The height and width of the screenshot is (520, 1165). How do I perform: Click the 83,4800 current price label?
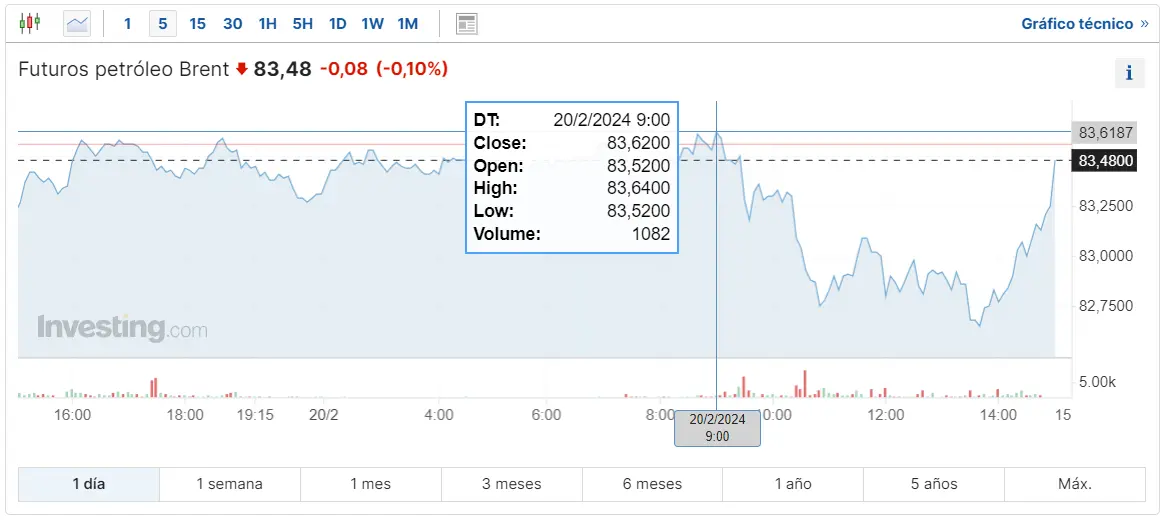point(1105,160)
